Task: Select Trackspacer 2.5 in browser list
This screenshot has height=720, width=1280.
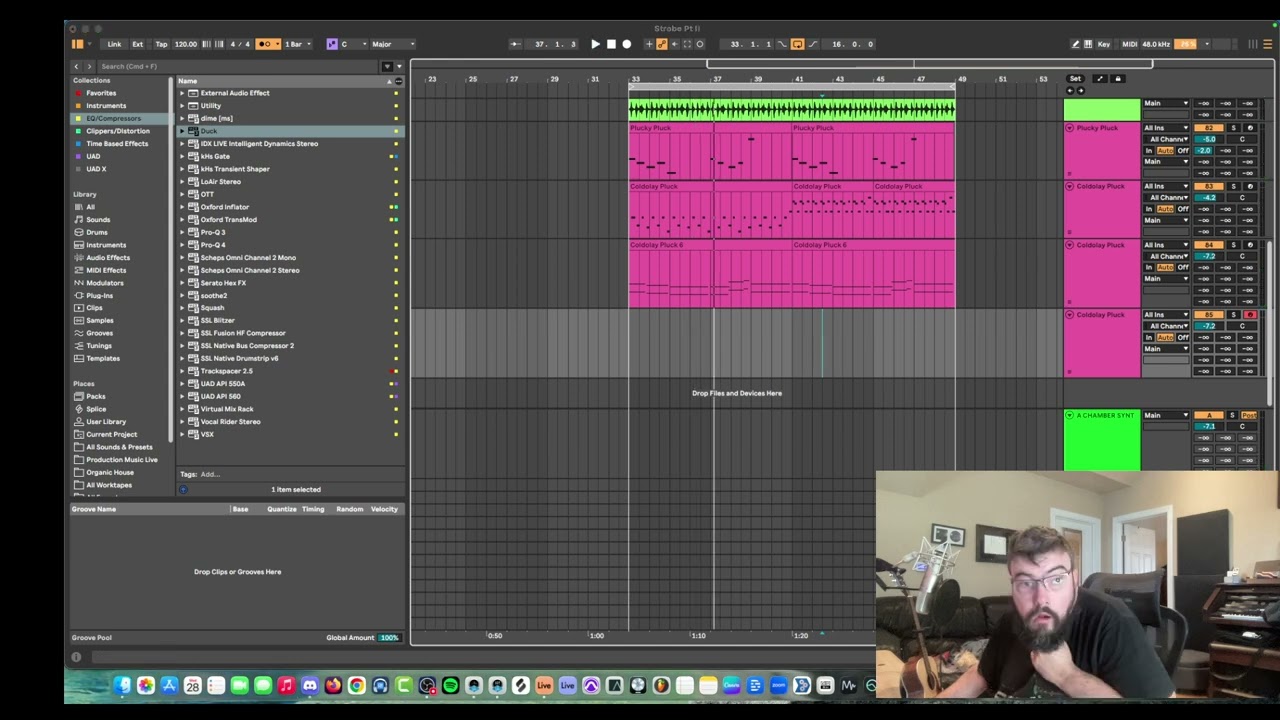Action: 227,371
